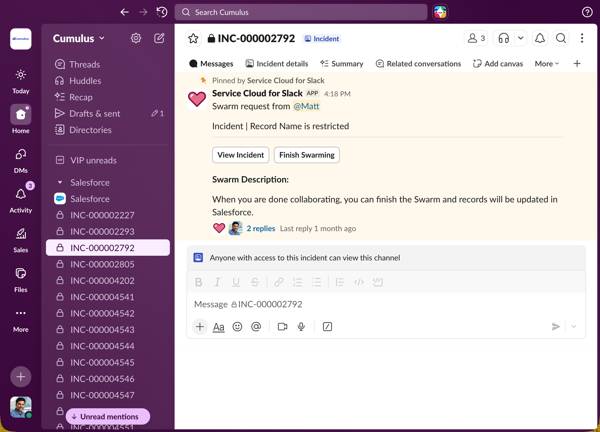The width and height of the screenshot is (600, 432).
Task: Toggle the heart reaction on the message
Action: coord(219,228)
